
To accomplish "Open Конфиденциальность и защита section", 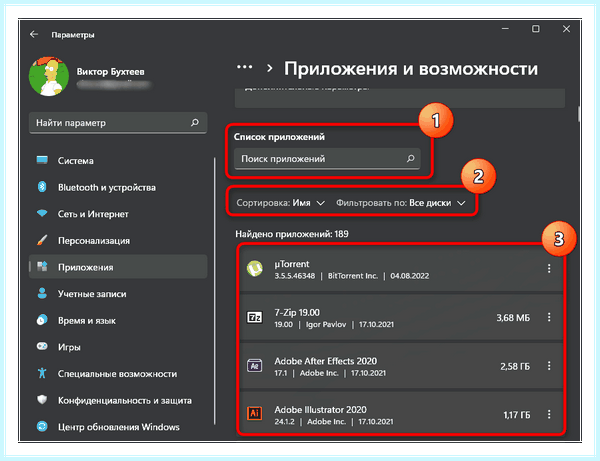I will pyautogui.click(x=118, y=401).
